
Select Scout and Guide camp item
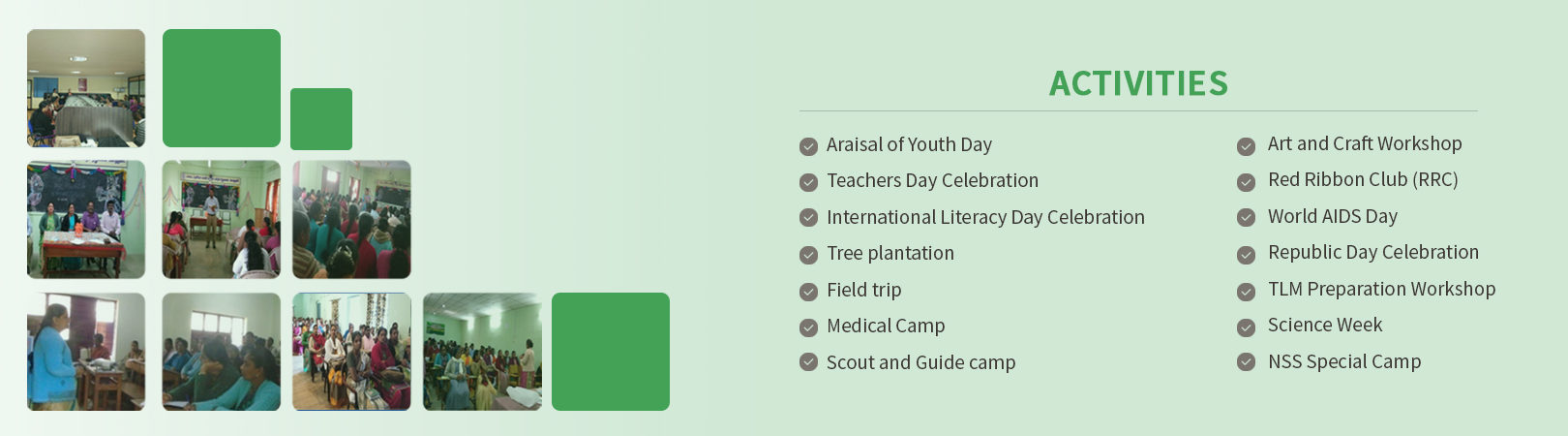coord(920,362)
